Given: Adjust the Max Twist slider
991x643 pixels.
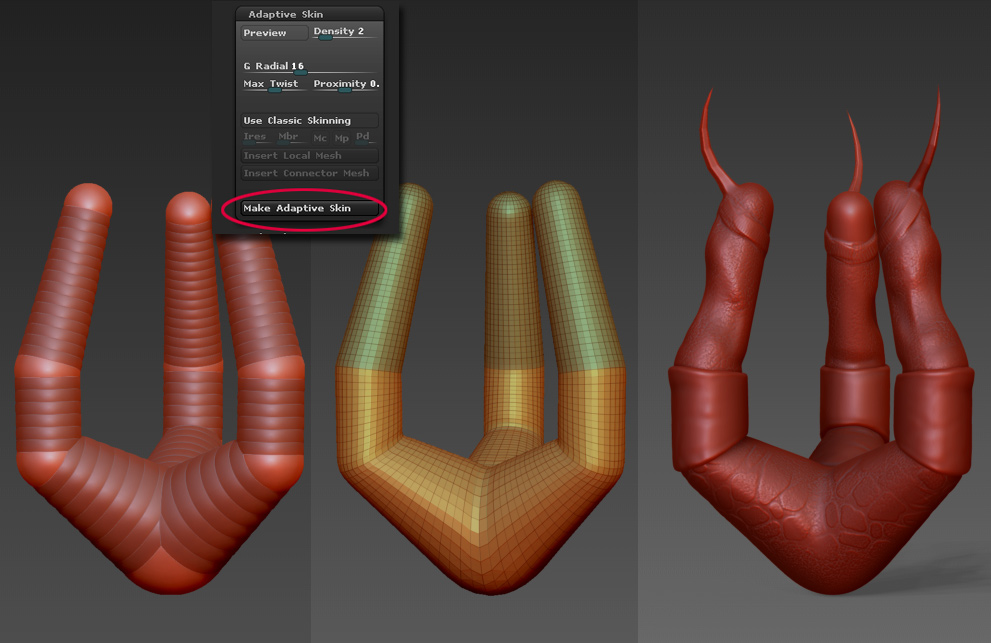Looking at the screenshot, I should 274,84.
